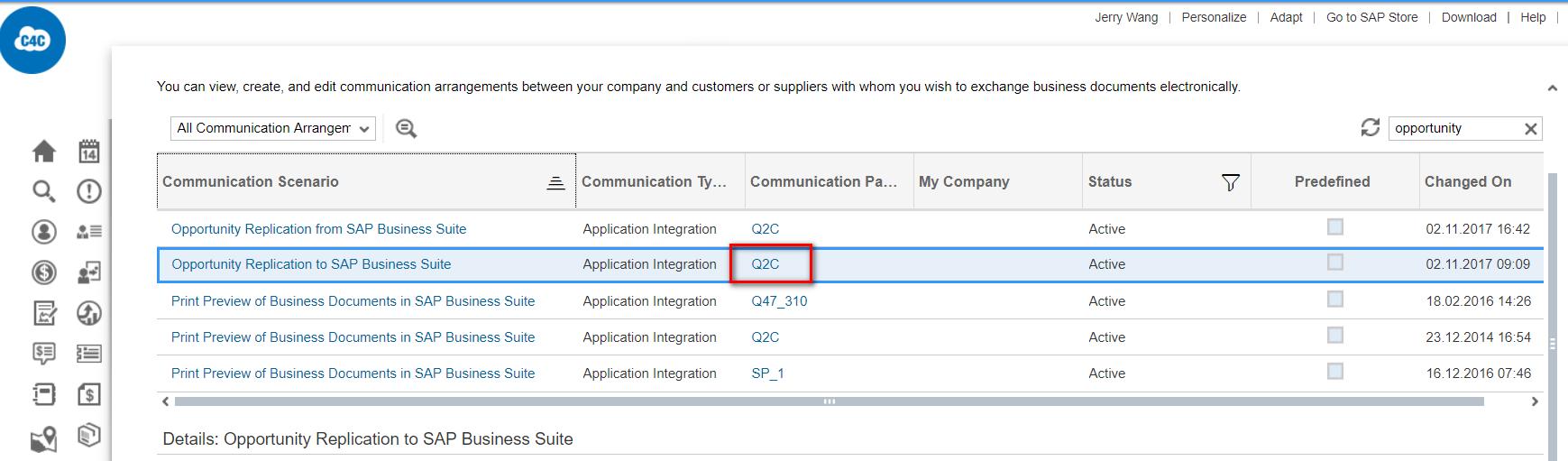Open Opportunity Replication from SAP Business Suite link
This screenshot has height=461, width=1568.
318,229
